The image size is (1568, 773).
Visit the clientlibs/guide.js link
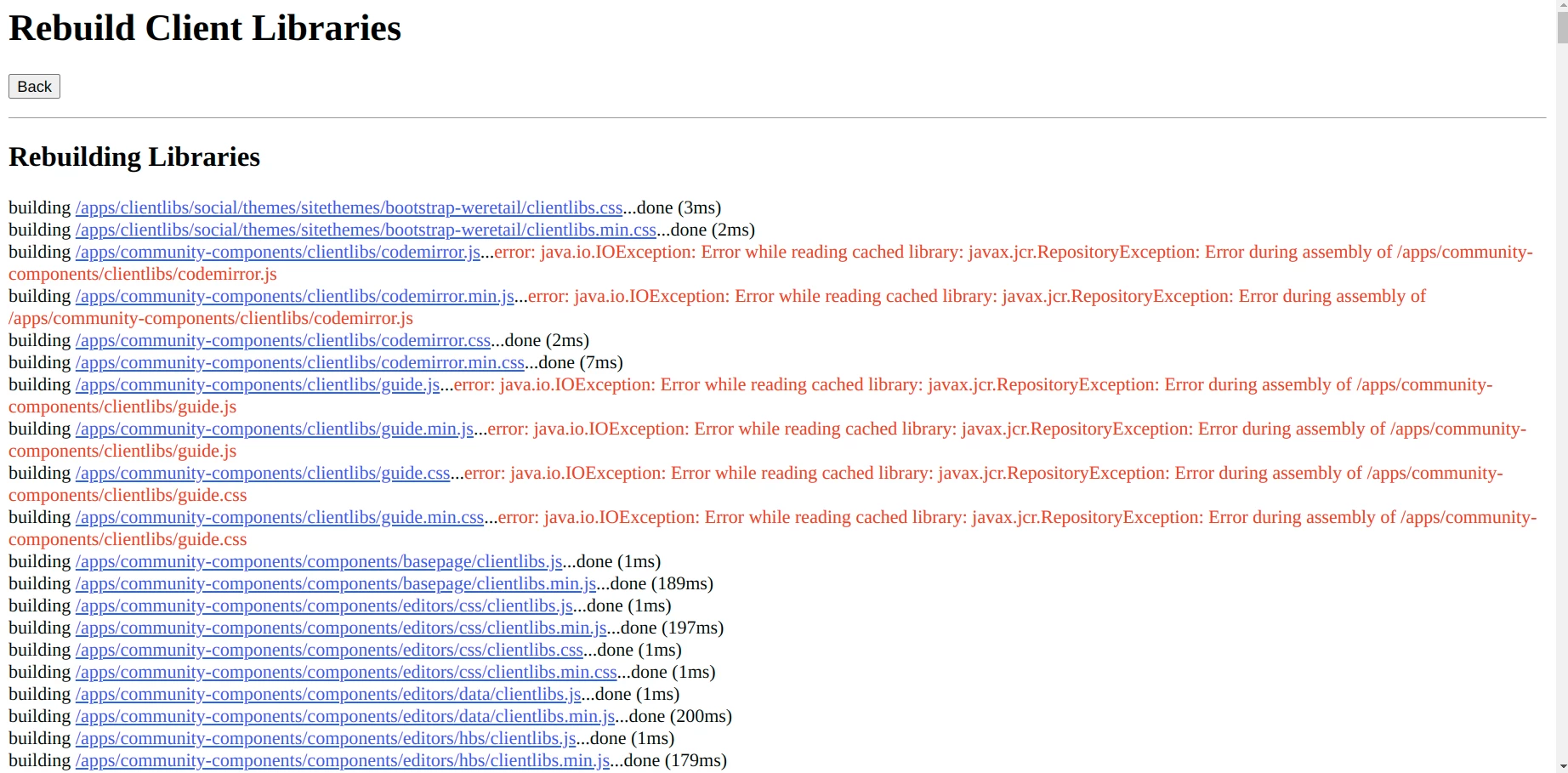pyautogui.click(x=258, y=384)
